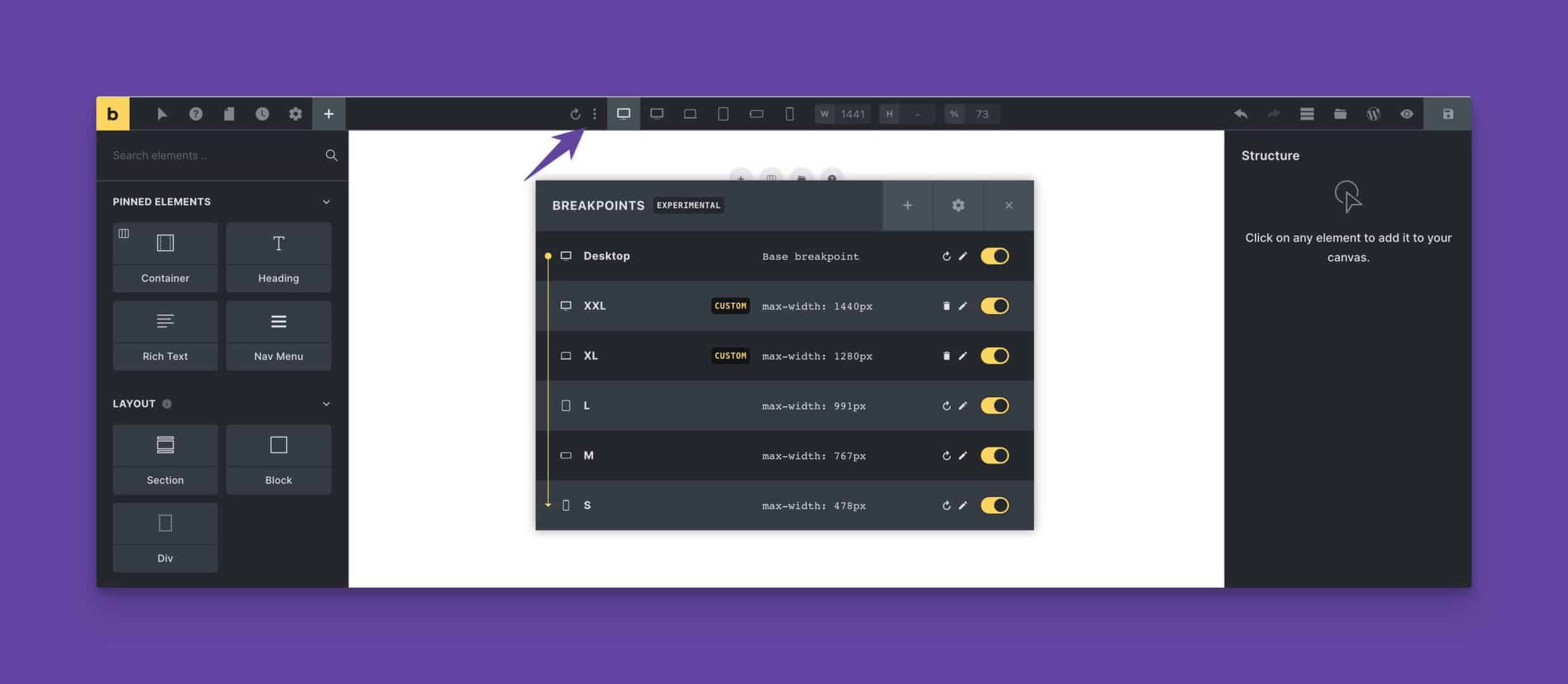Click the breakpoints panel icon in toolbar
Viewport: 1568px width, 684px height.
coord(623,113)
